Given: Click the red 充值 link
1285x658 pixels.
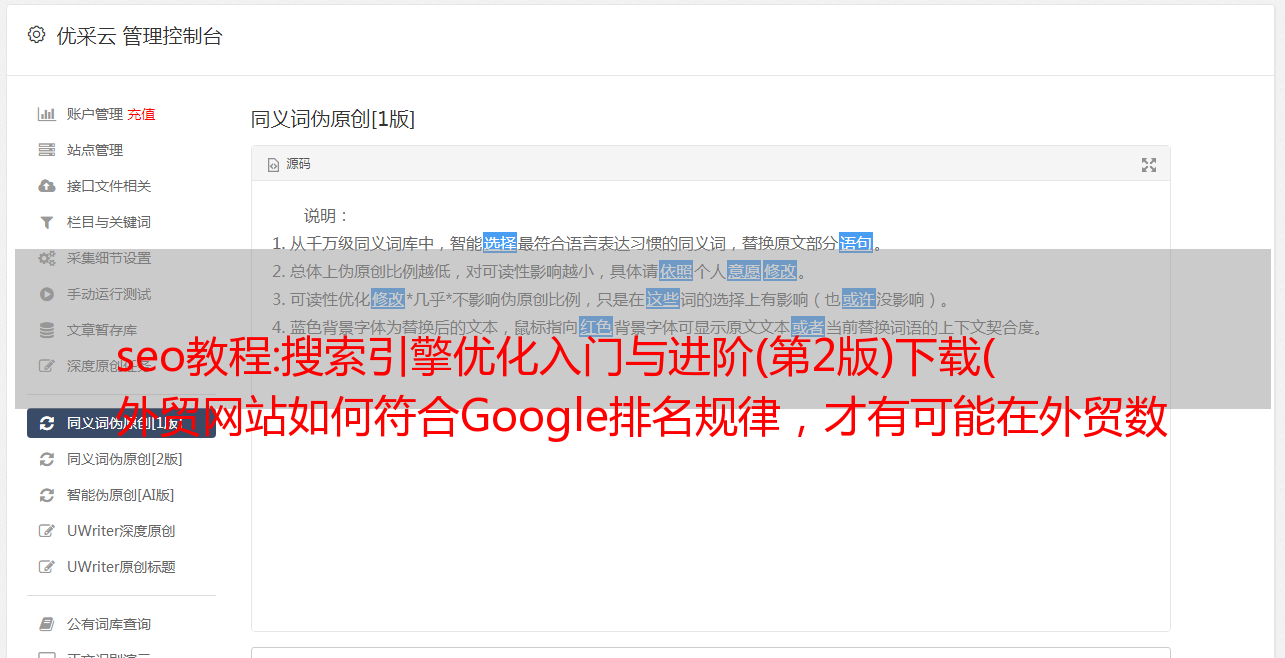Looking at the screenshot, I should click(141, 114).
